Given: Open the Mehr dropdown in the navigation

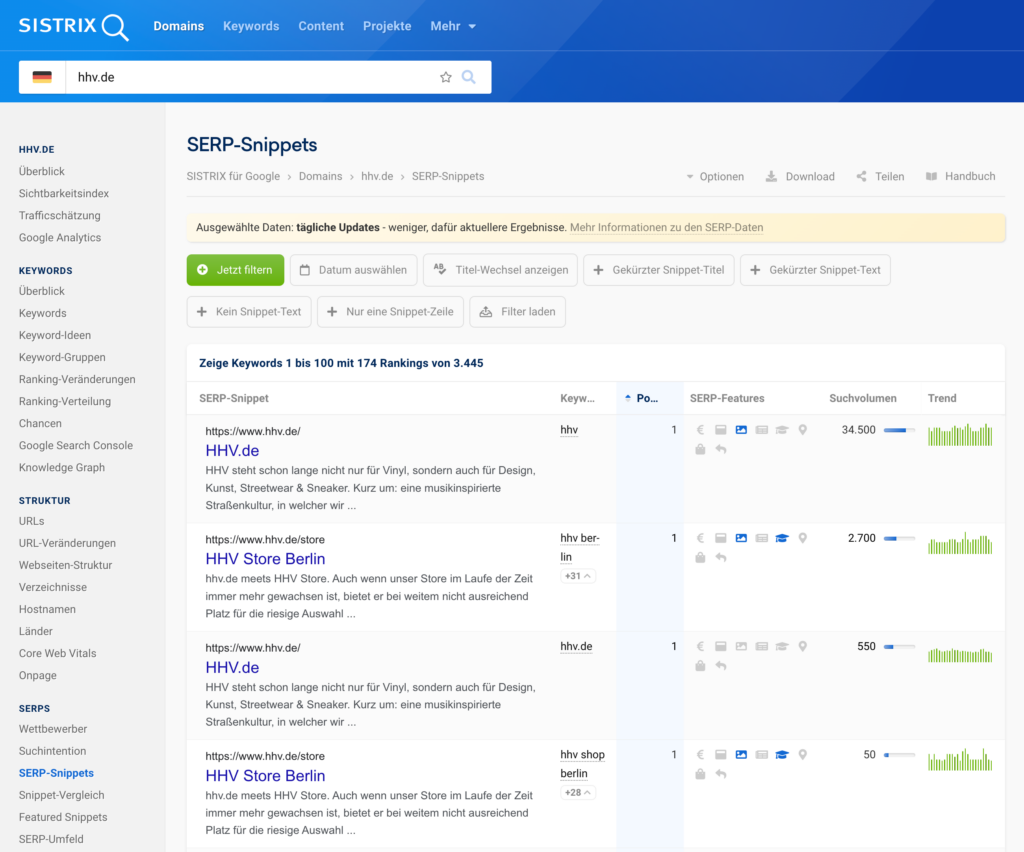Looking at the screenshot, I should (452, 26).
